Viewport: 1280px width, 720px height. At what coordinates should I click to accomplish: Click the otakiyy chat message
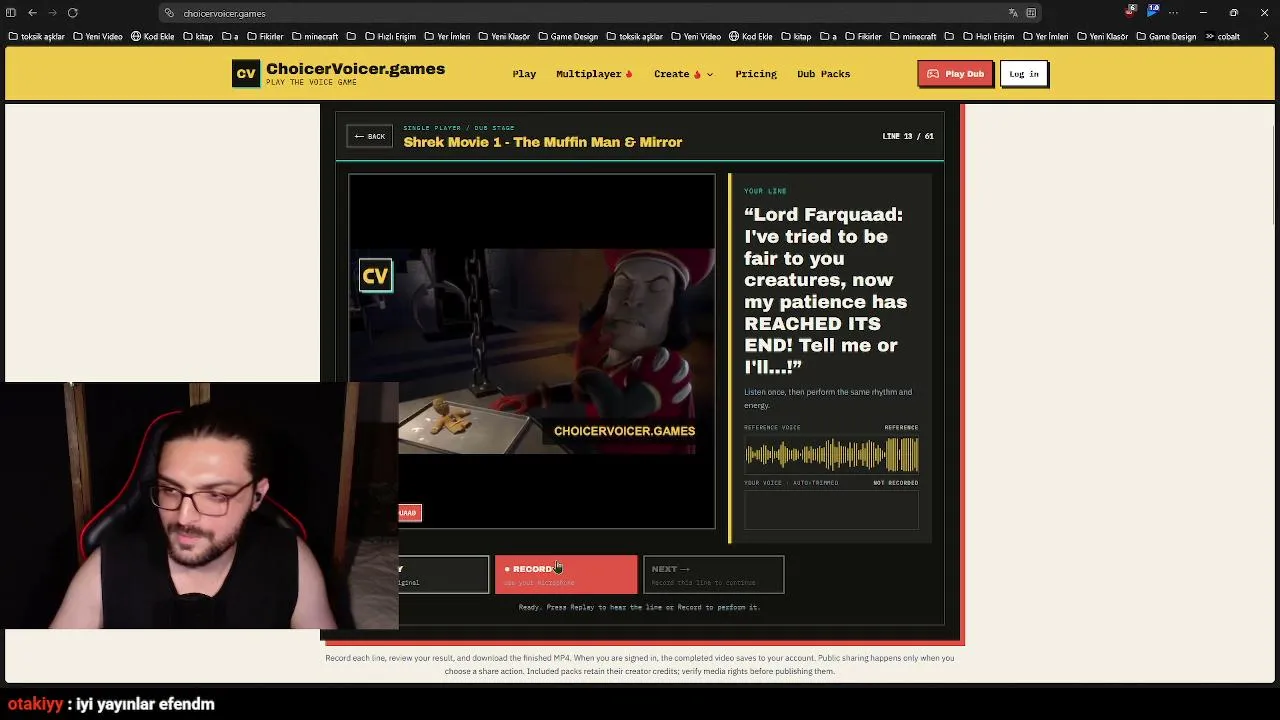pyautogui.click(x=111, y=704)
